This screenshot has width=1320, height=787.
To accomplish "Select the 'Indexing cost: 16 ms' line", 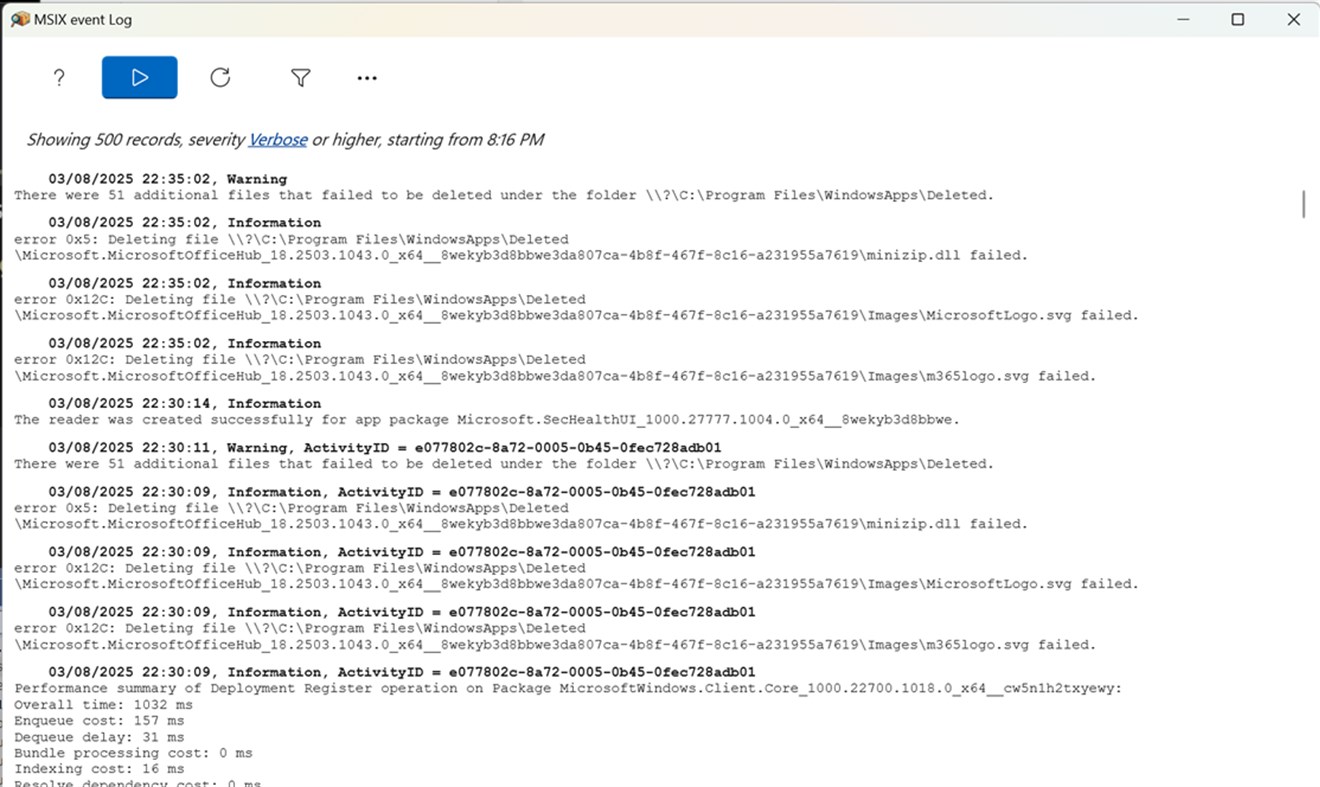I will click(x=99, y=769).
